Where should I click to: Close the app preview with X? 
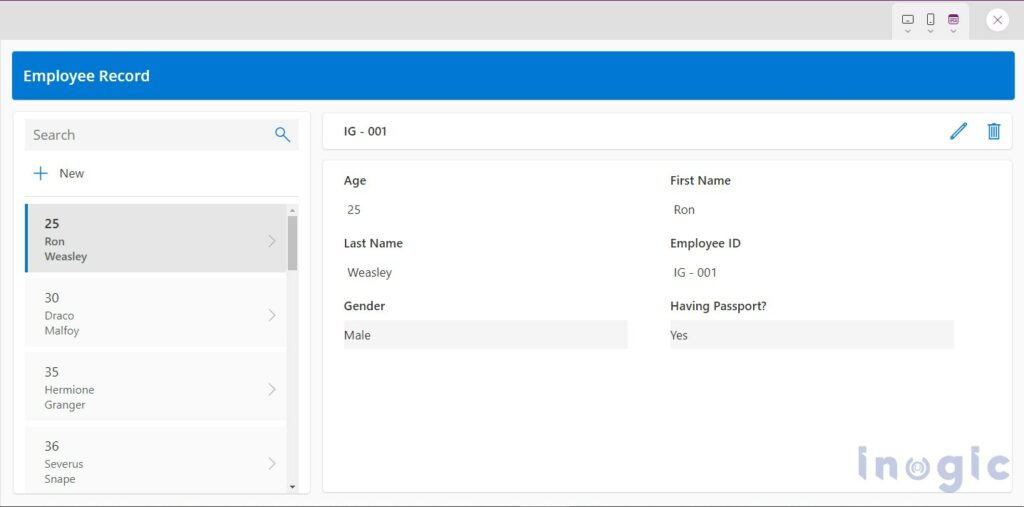(x=997, y=20)
